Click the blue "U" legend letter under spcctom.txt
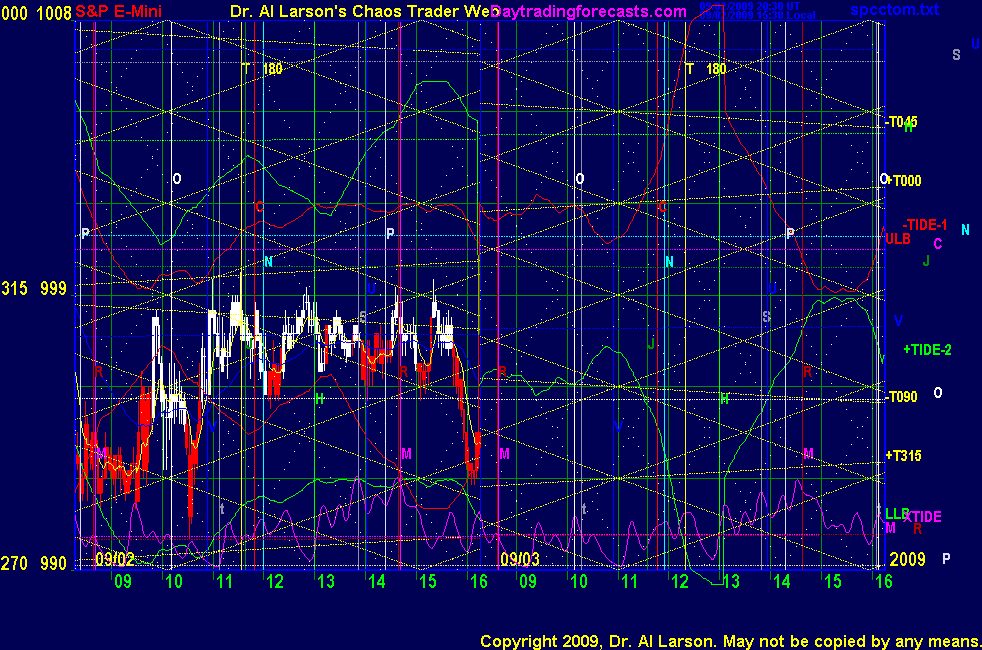 976,44
